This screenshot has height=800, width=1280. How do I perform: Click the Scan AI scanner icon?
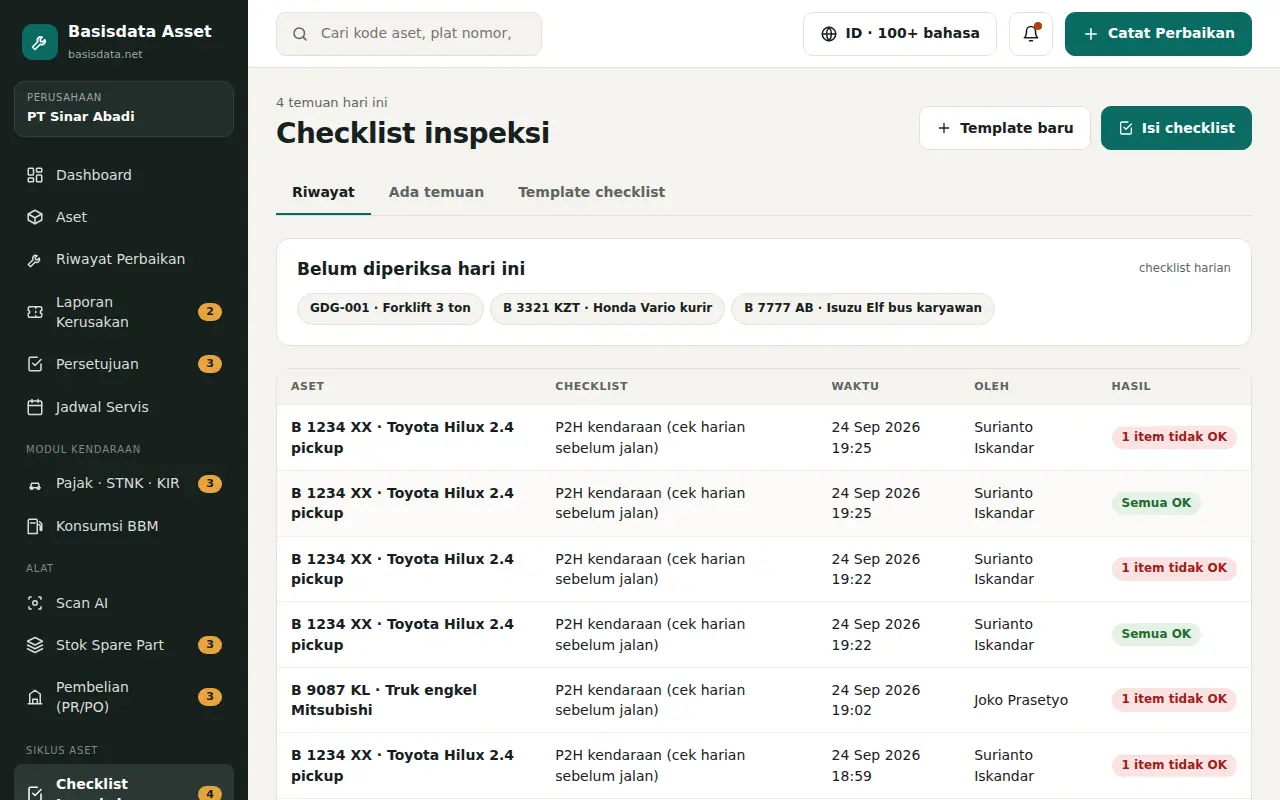pyautogui.click(x=35, y=603)
